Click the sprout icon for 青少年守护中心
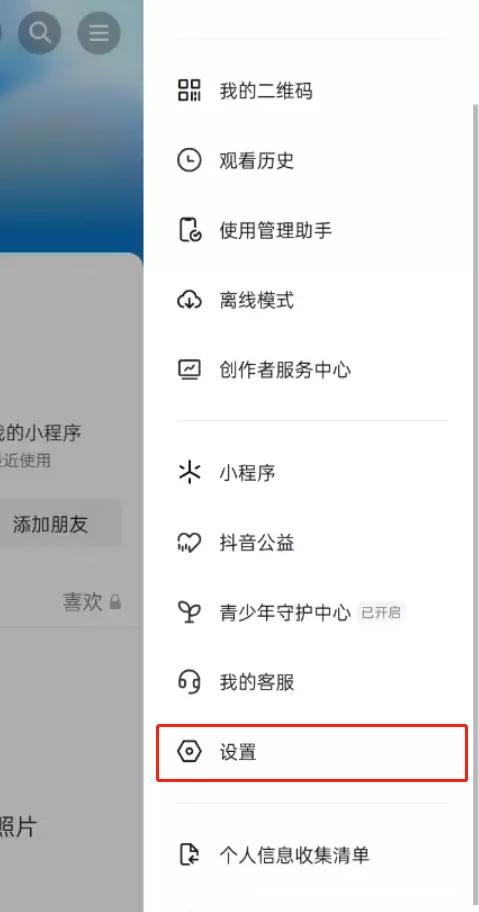479x912 pixels. click(x=189, y=612)
